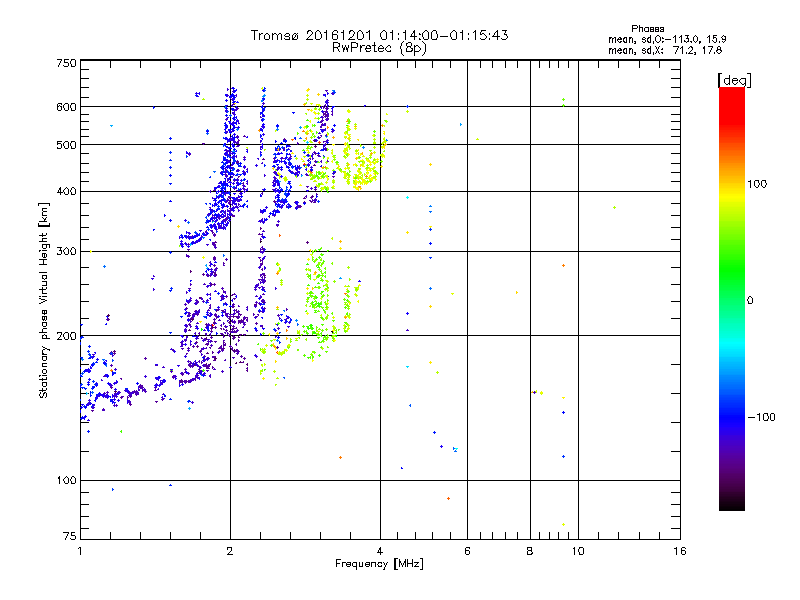800x600 pixels.
Task: Click the colorbar tick label "-100"
Action: click(x=762, y=417)
